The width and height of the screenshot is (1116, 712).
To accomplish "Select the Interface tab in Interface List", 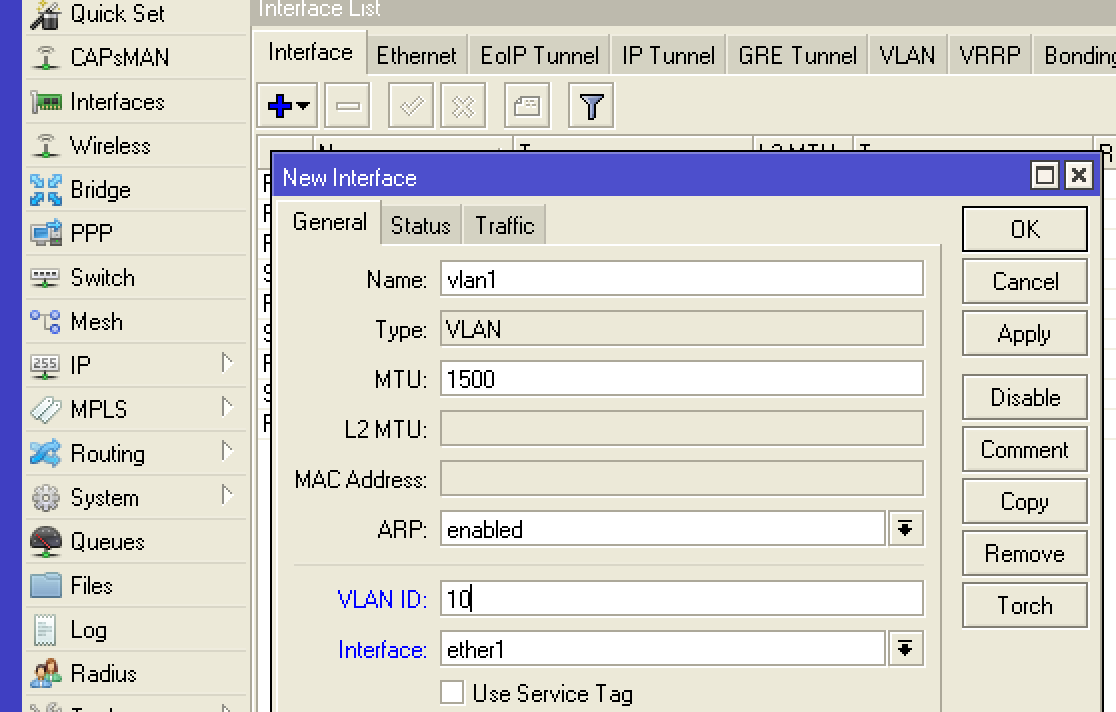I will pyautogui.click(x=310, y=53).
